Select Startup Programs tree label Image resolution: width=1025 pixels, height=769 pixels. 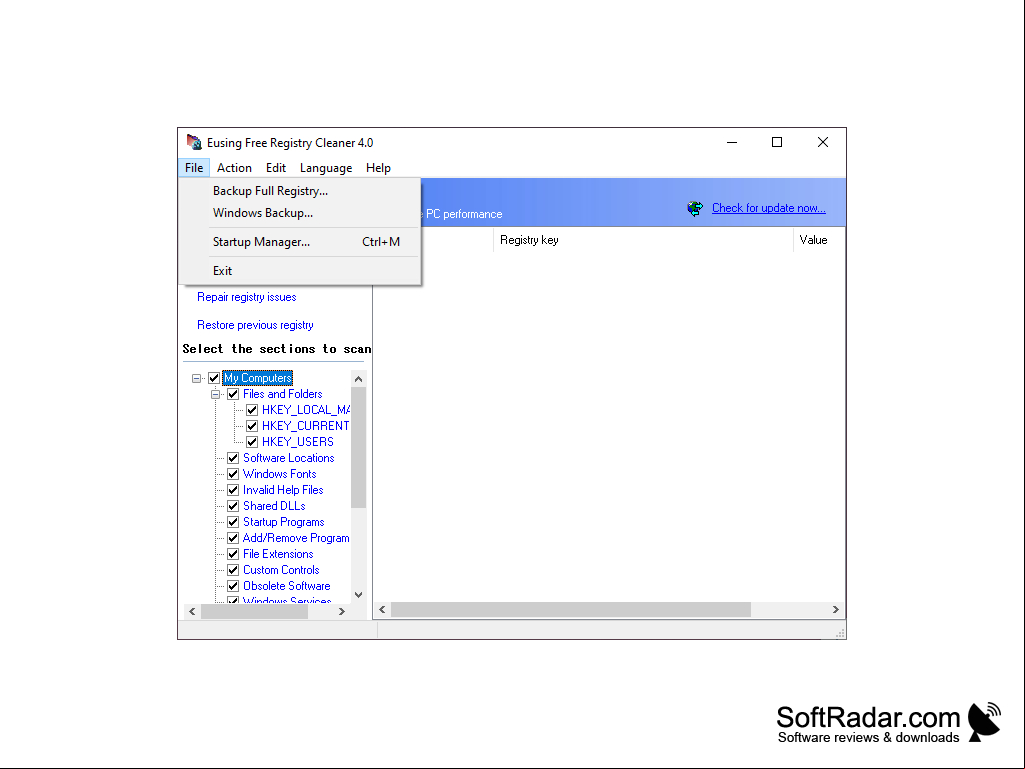pos(283,522)
